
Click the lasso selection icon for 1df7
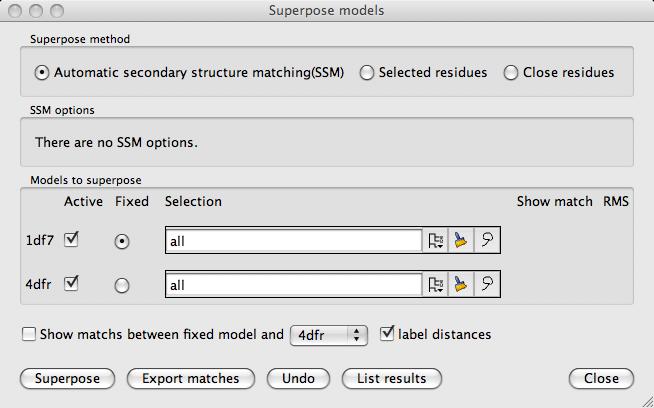[486, 241]
